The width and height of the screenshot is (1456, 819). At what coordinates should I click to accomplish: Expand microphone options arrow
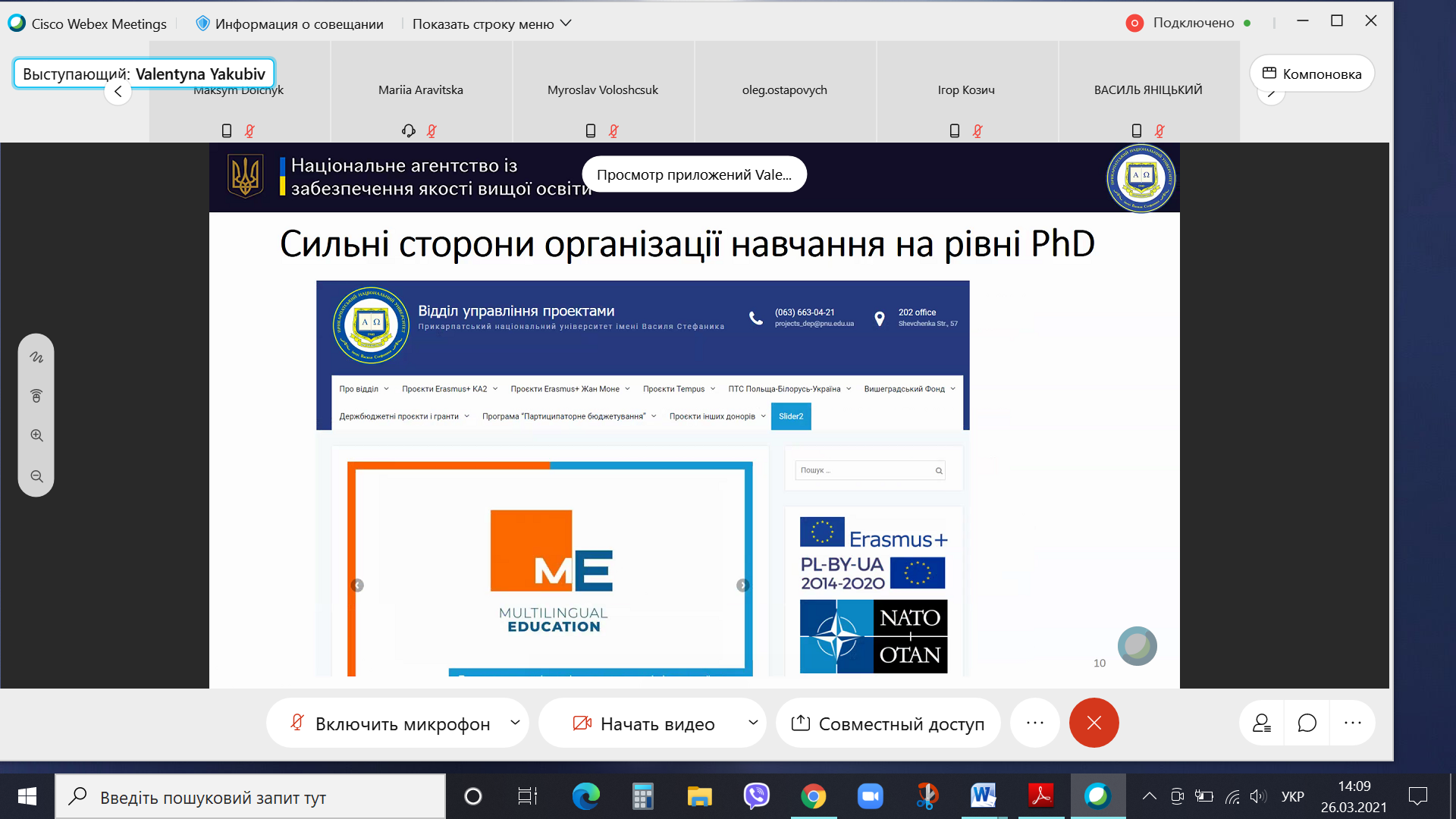515,723
